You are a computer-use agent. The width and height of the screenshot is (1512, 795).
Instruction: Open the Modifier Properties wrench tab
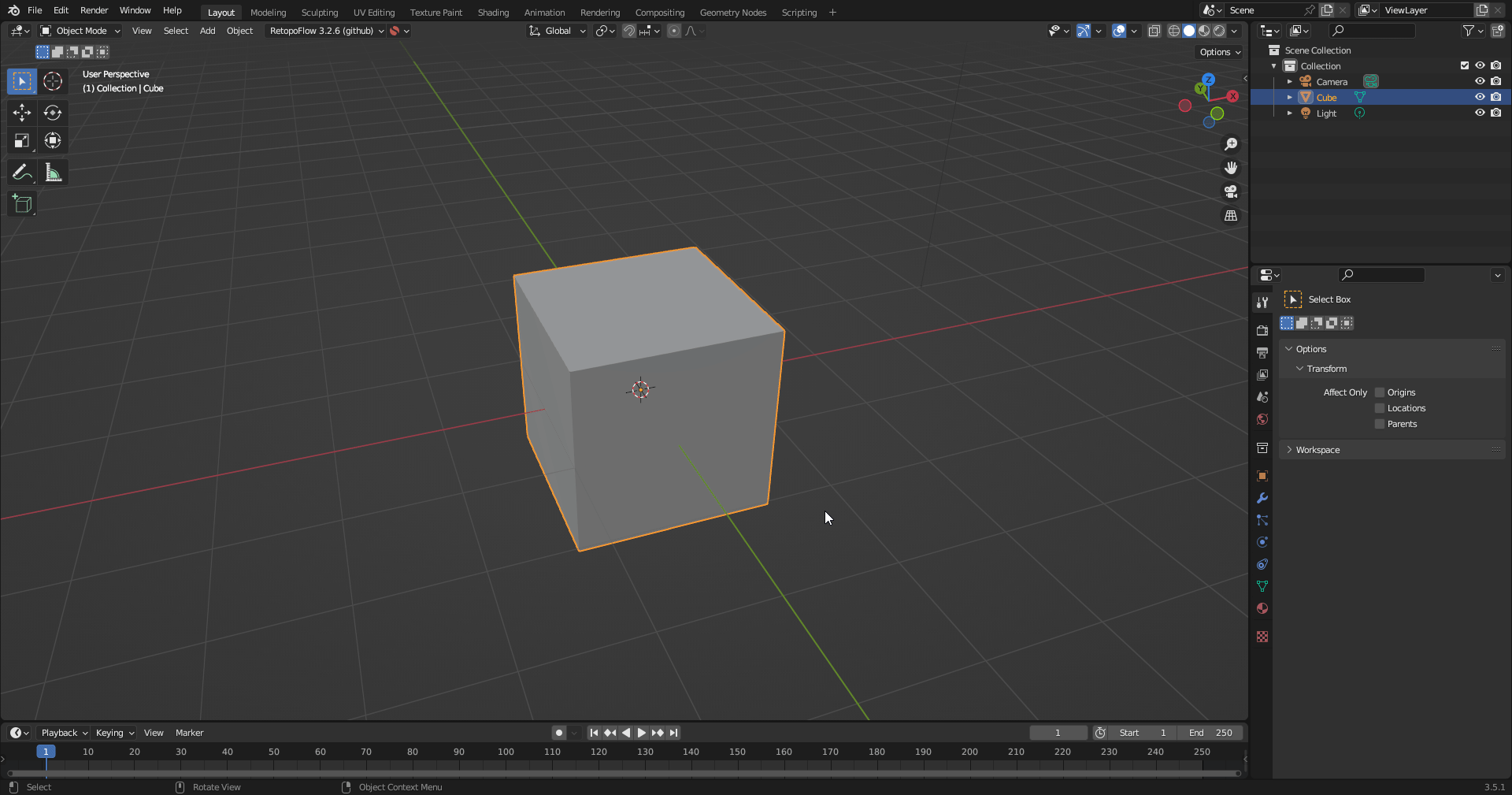tap(1262, 498)
